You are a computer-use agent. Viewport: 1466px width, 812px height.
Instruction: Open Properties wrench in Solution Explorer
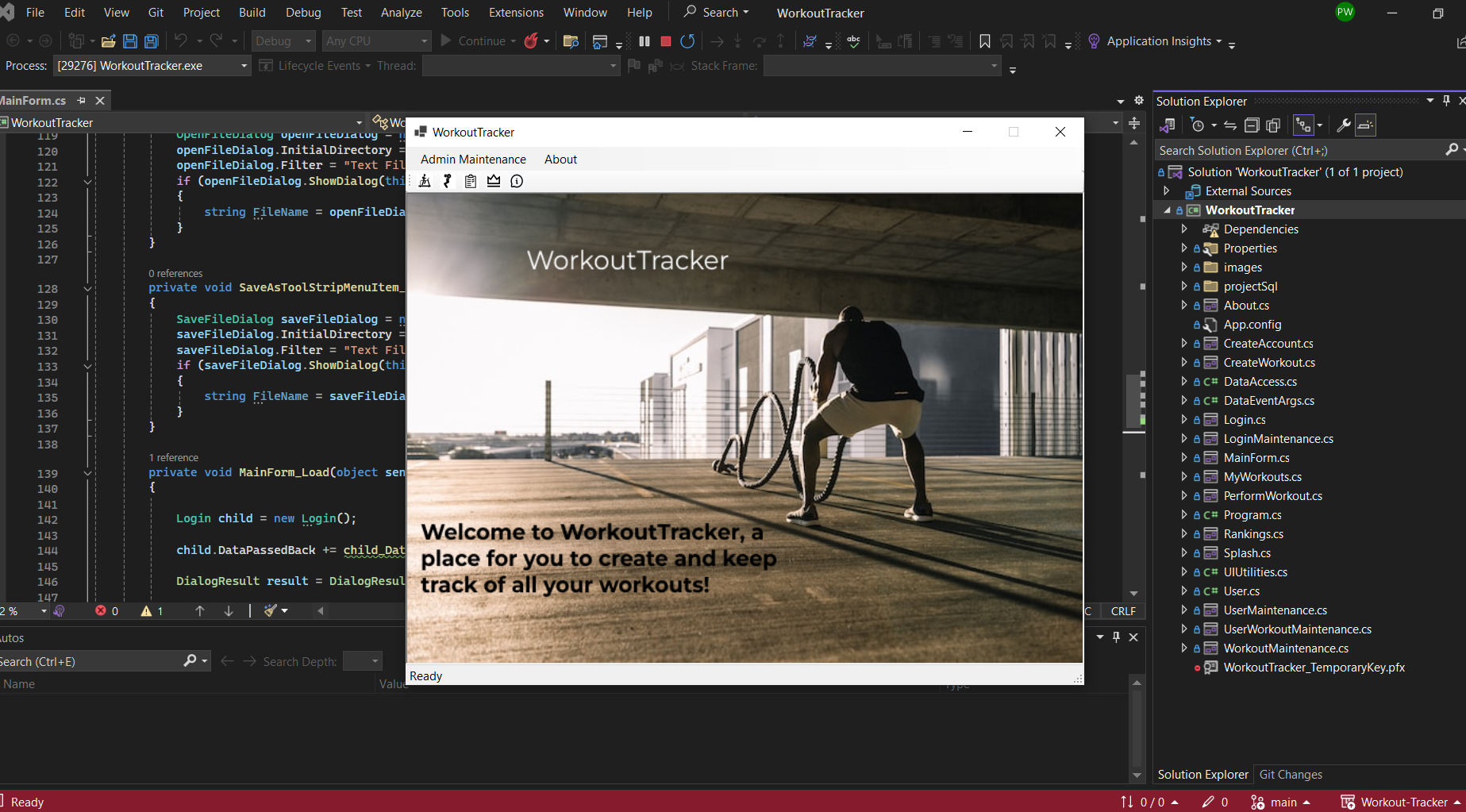point(1343,125)
